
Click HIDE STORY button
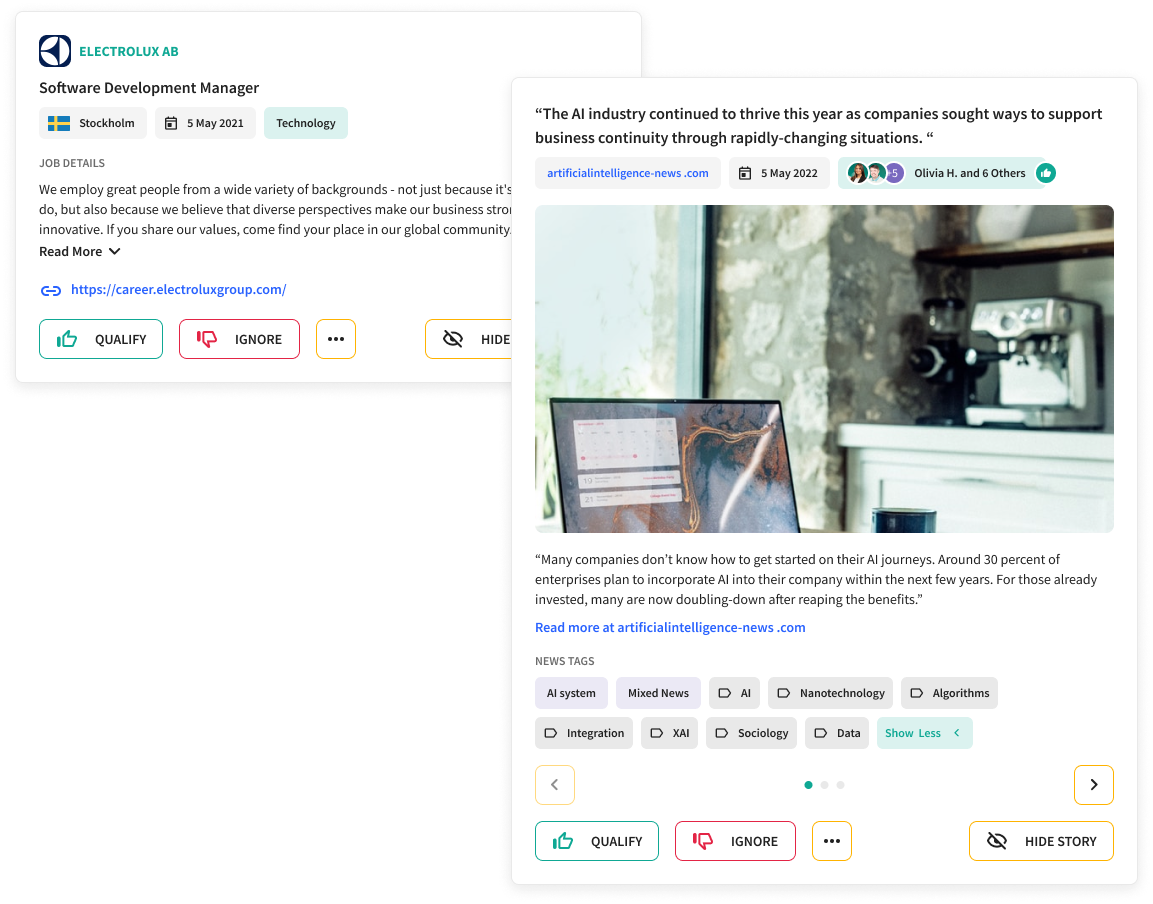point(1041,841)
